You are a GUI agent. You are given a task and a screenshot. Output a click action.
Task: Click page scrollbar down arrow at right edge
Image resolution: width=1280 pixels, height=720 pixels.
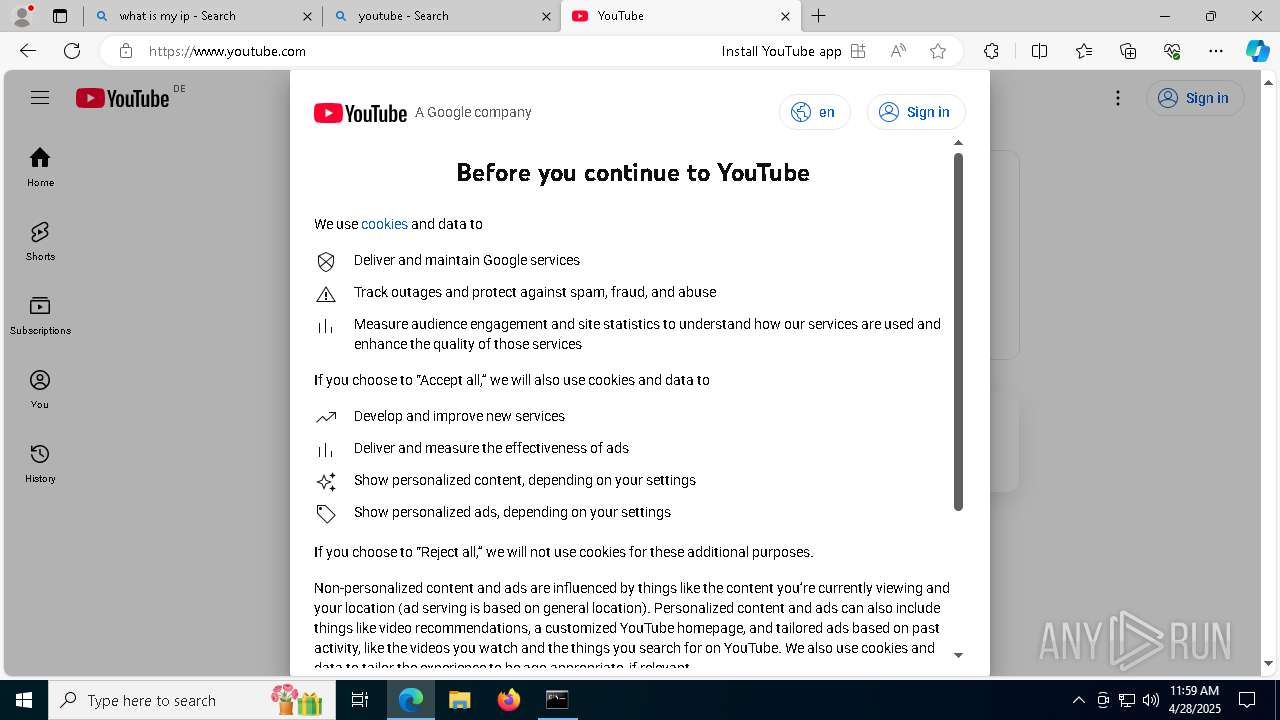1270,663
